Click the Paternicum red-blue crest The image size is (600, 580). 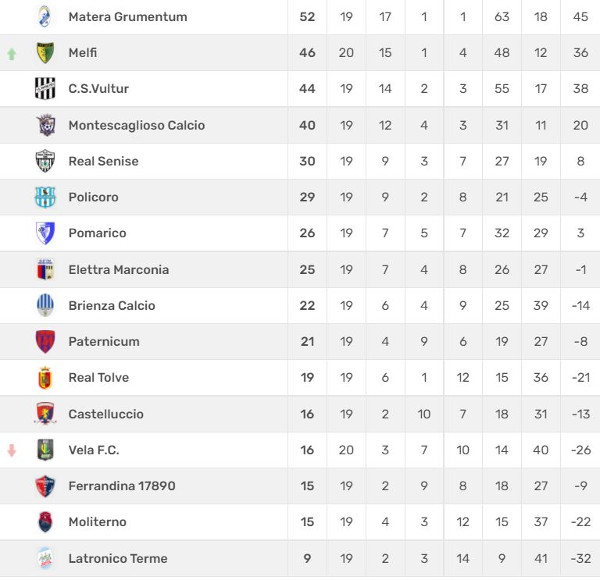pyautogui.click(x=45, y=341)
